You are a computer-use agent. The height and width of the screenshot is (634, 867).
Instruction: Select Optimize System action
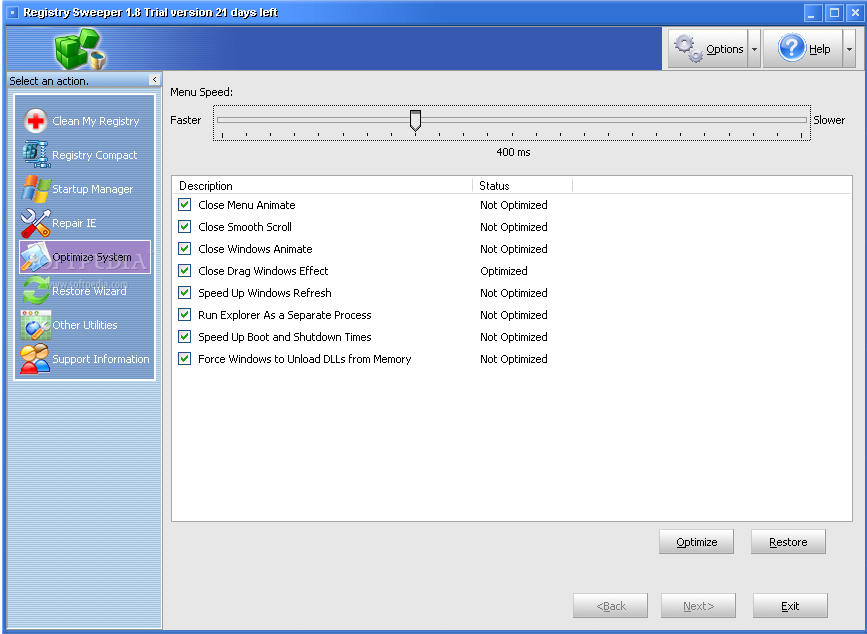[85, 257]
